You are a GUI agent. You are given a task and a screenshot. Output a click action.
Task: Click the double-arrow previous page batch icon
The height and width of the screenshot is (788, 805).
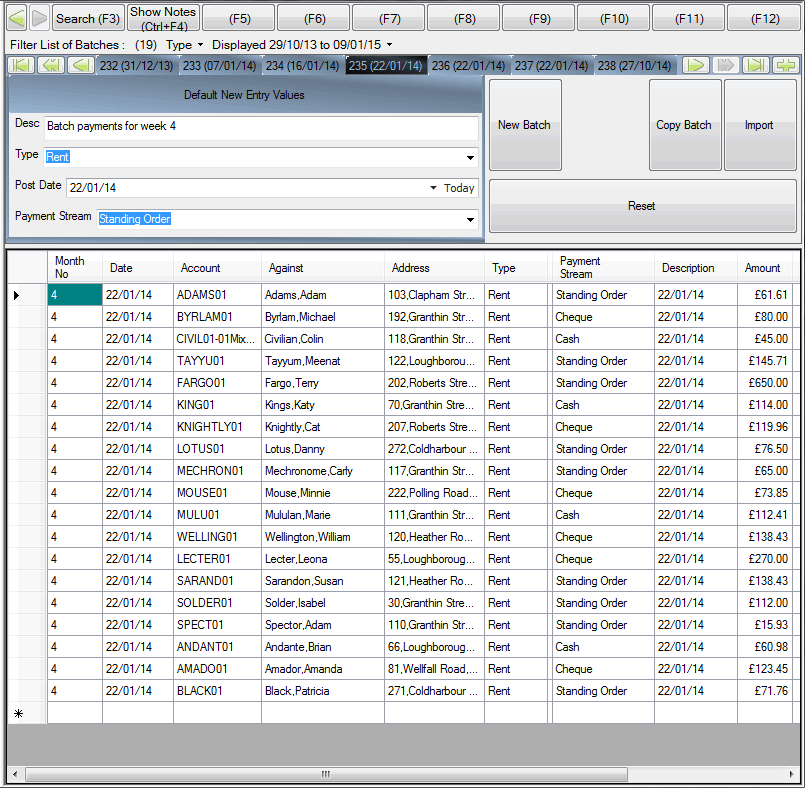click(x=51, y=65)
